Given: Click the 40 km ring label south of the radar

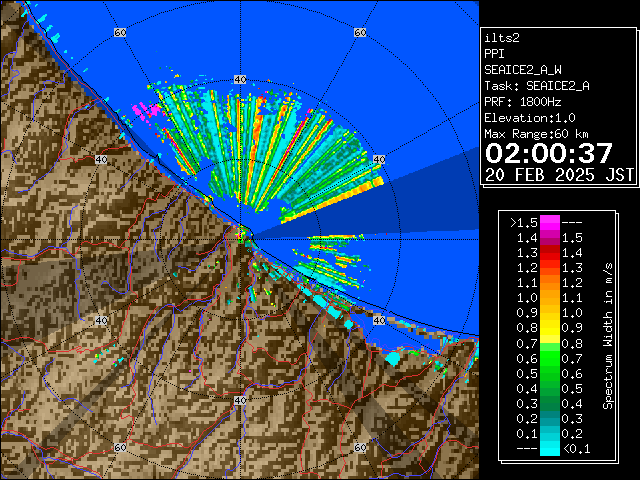Looking at the screenshot, I should pyautogui.click(x=240, y=400).
